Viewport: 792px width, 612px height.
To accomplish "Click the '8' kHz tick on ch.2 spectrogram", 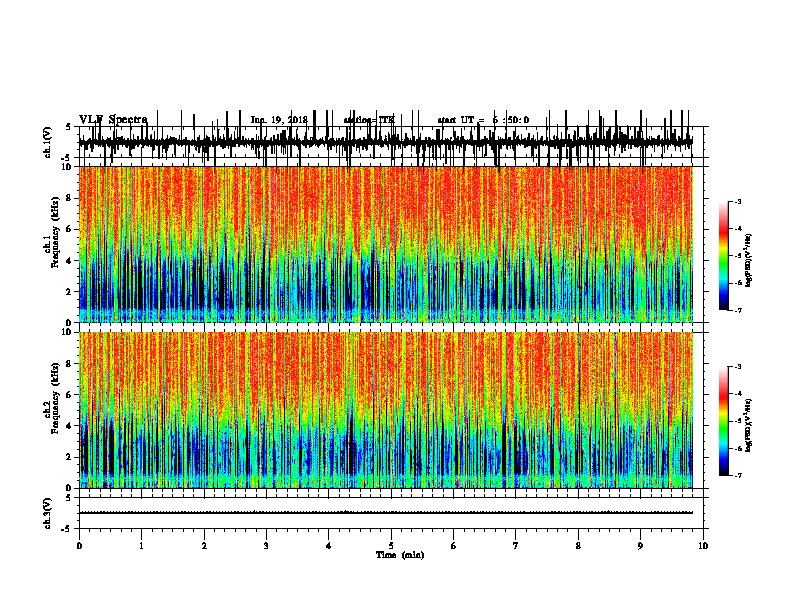I will [69, 364].
